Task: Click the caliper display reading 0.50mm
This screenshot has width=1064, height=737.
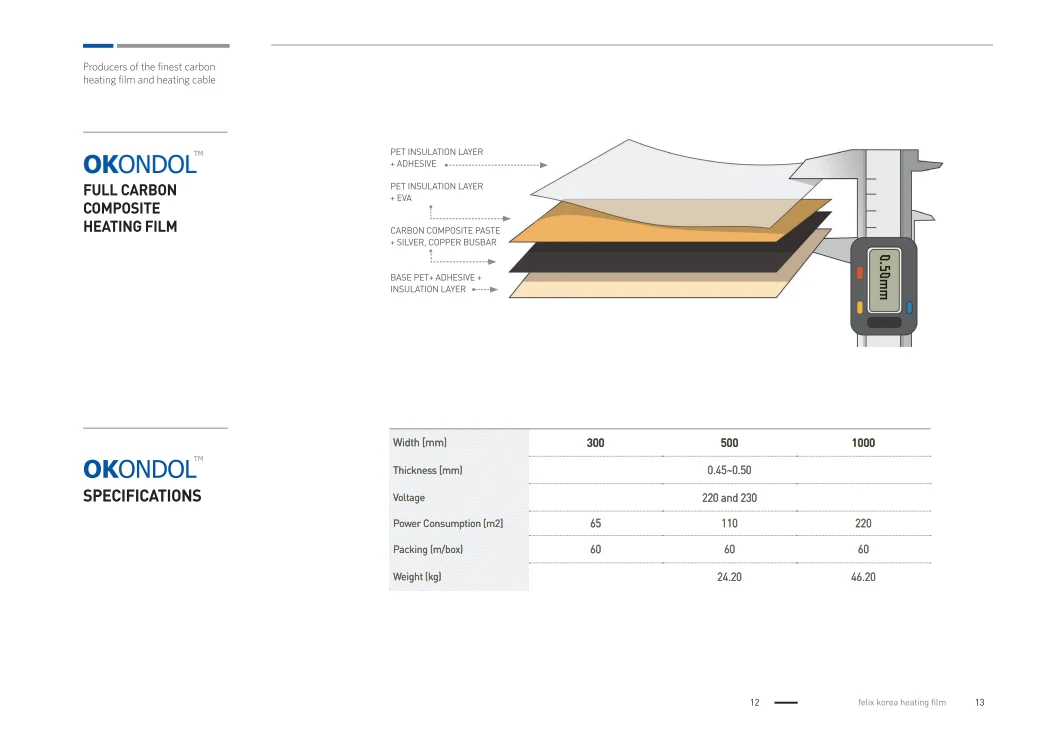Action: 884,280
